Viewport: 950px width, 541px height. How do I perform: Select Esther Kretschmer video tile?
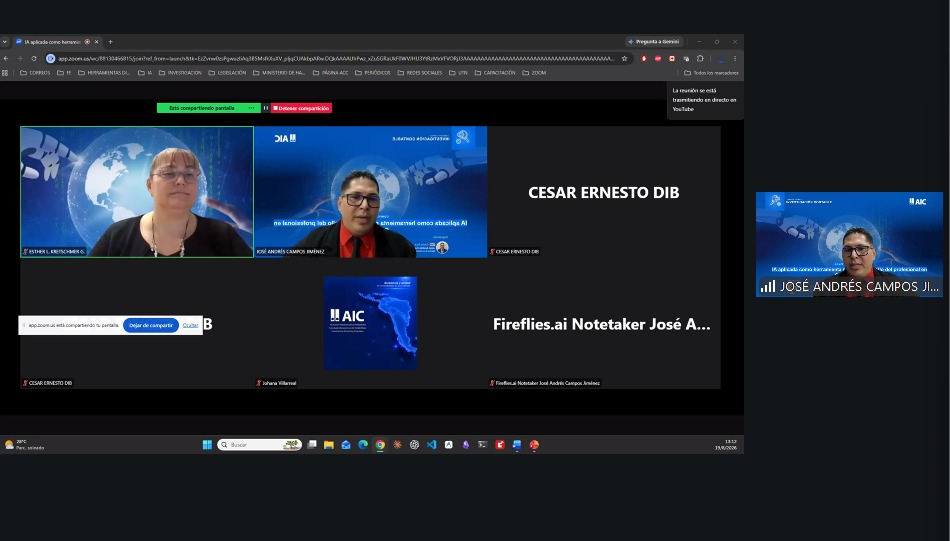point(137,192)
